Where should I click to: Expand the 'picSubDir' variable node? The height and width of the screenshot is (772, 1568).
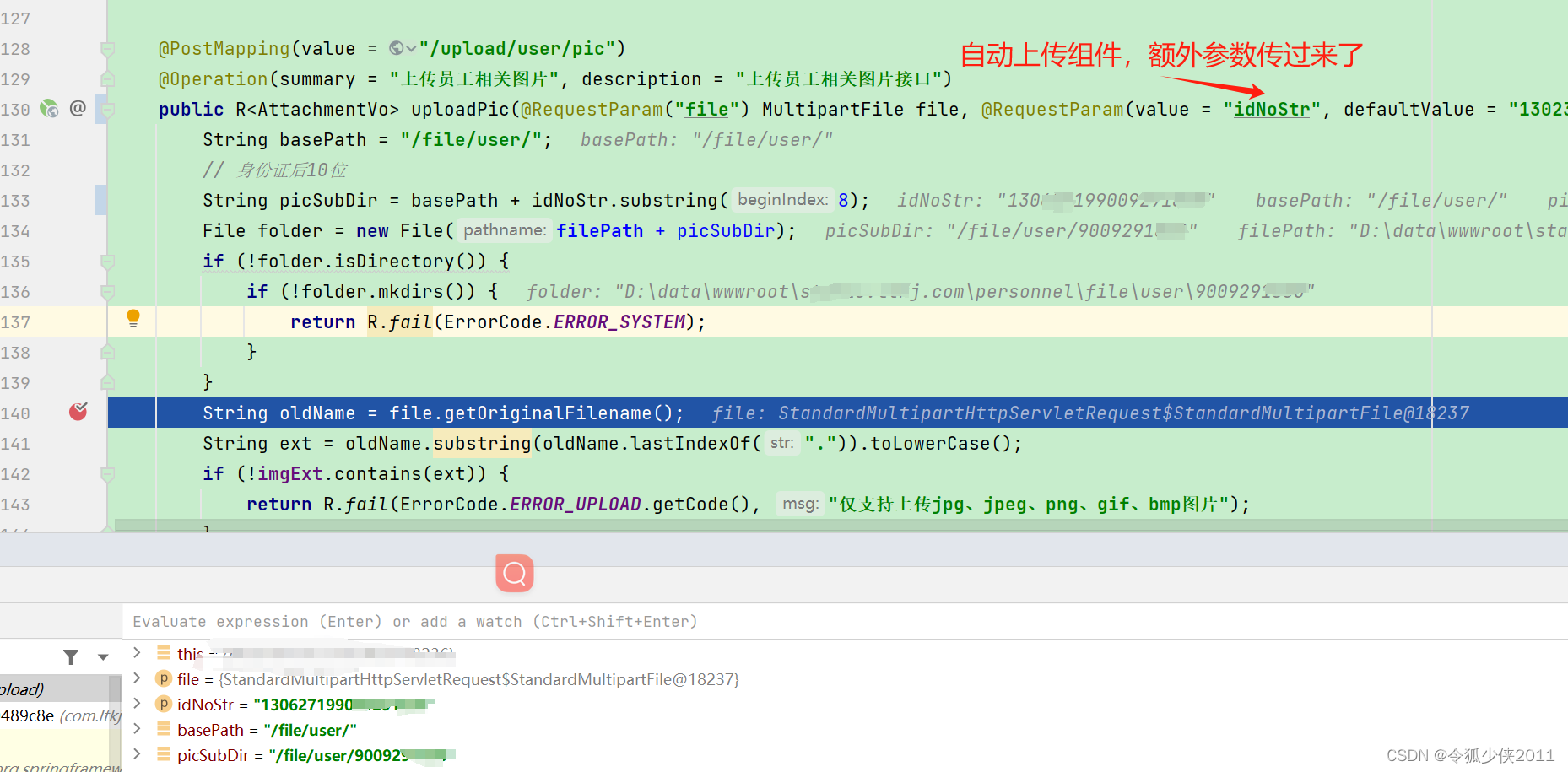[137, 754]
